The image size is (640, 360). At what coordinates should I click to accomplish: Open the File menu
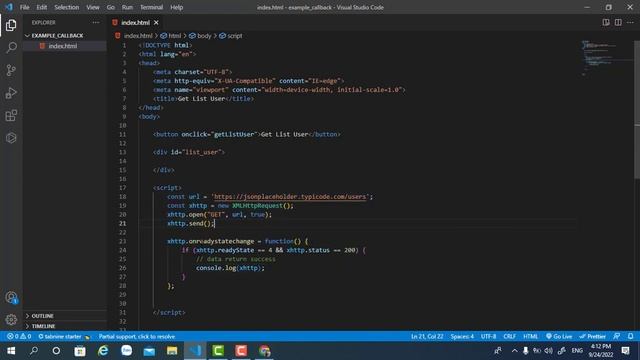click(x=24, y=7)
